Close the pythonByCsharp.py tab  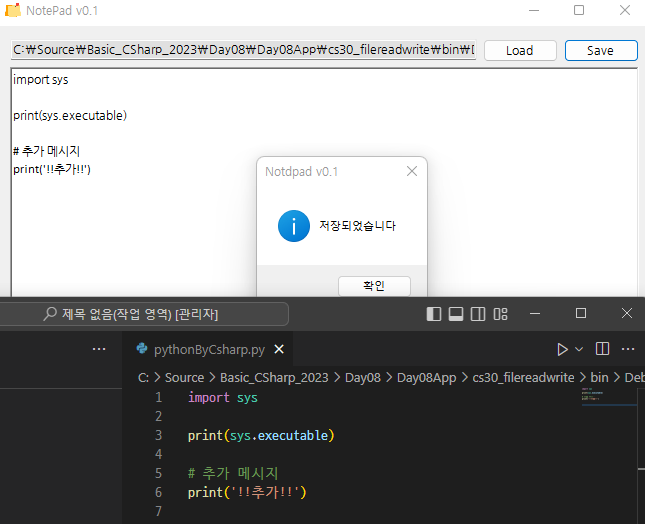(x=279, y=349)
